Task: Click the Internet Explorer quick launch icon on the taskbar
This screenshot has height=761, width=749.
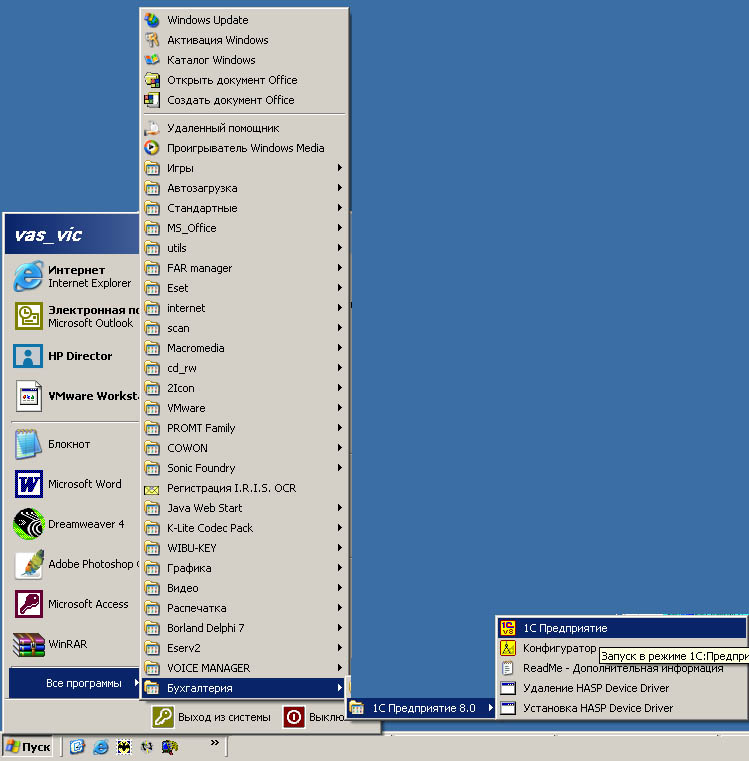Action: pyautogui.click(x=100, y=746)
